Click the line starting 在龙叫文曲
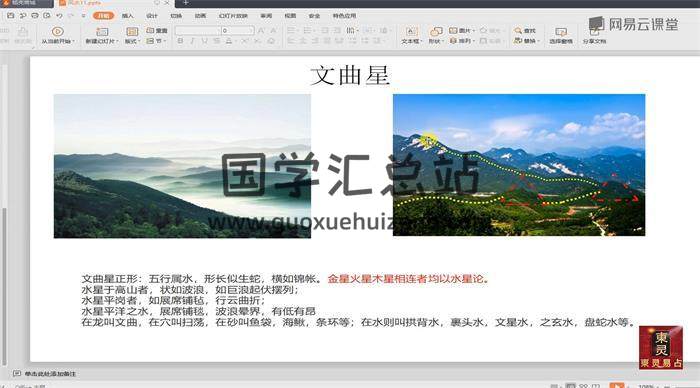 [358, 322]
